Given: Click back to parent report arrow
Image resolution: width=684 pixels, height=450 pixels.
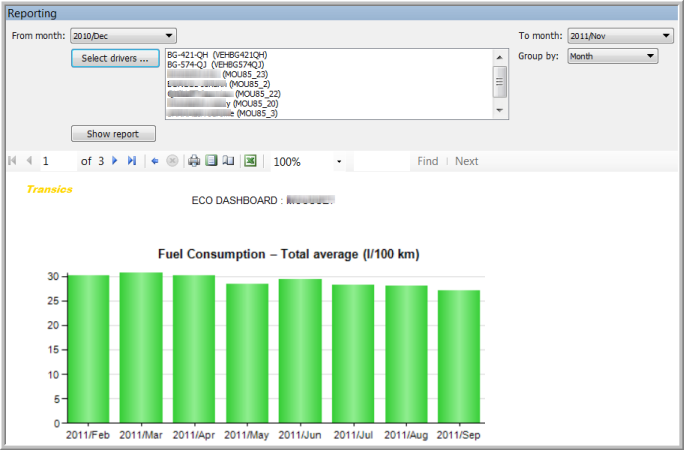Looking at the screenshot, I should (x=155, y=161).
